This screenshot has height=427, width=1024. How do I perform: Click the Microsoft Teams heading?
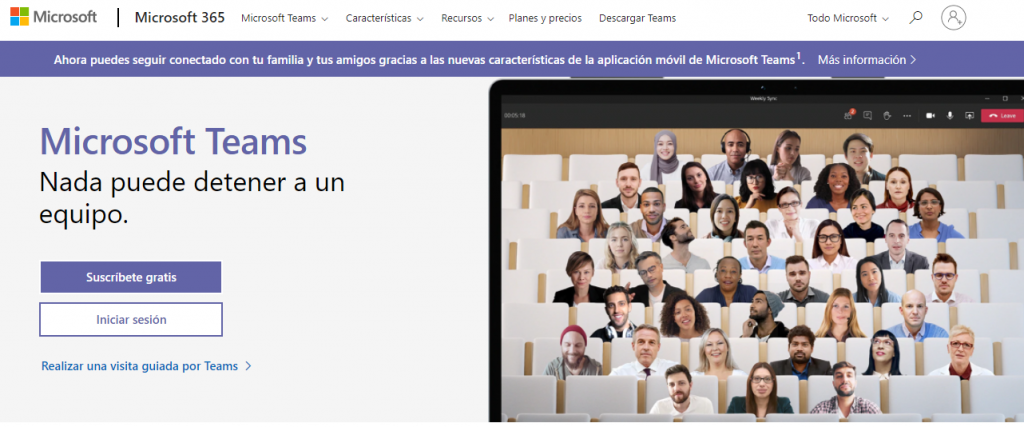173,142
